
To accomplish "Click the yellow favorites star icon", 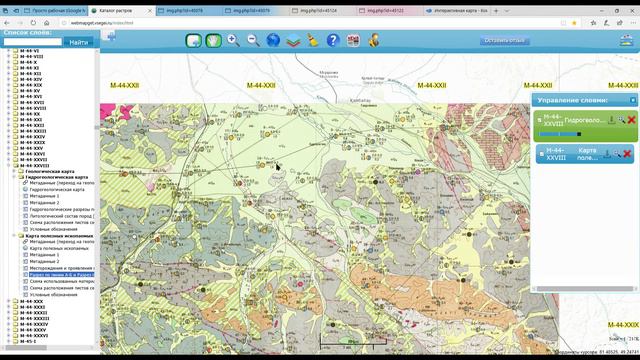I will click(x=574, y=23).
